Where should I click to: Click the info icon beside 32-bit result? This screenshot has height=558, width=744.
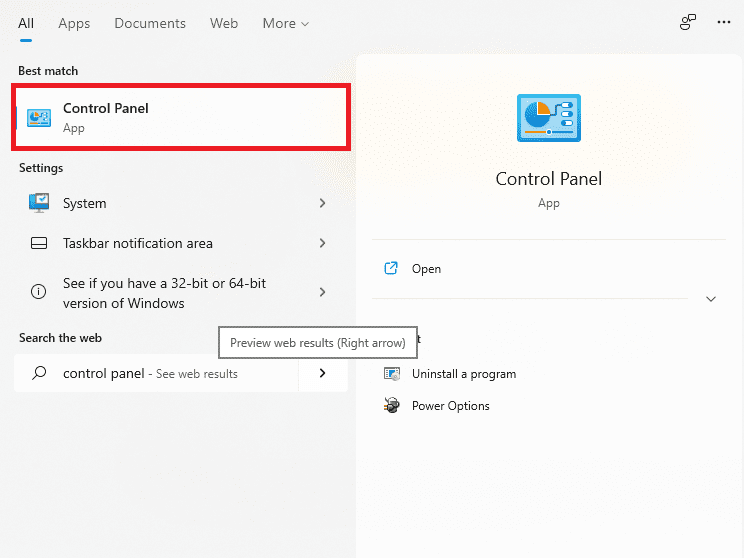click(38, 291)
